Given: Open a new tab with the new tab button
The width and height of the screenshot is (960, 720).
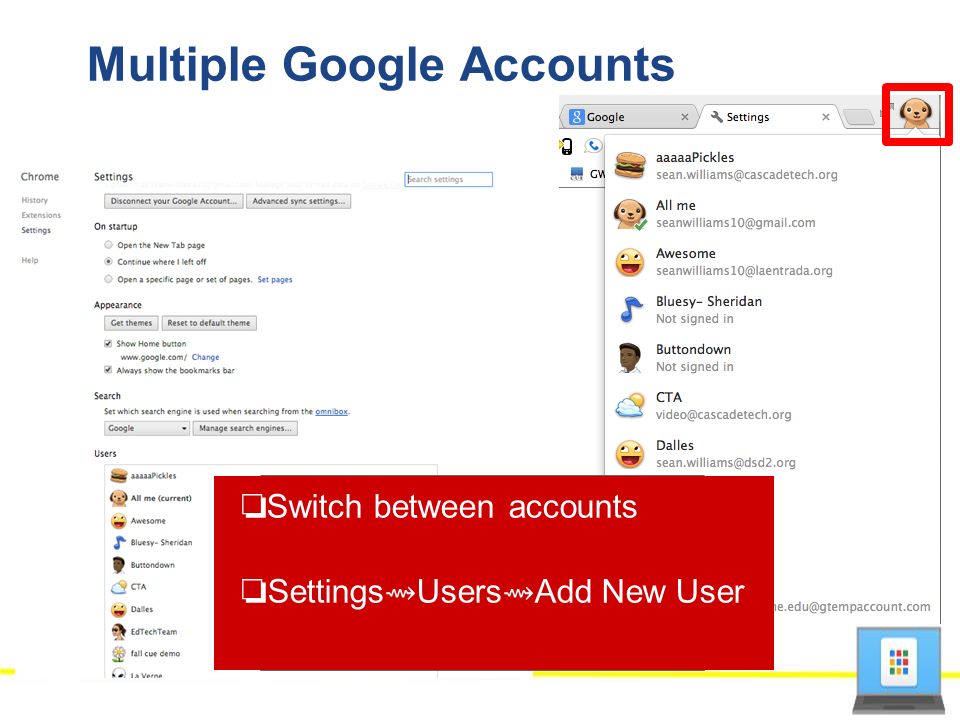Looking at the screenshot, I should 858,116.
